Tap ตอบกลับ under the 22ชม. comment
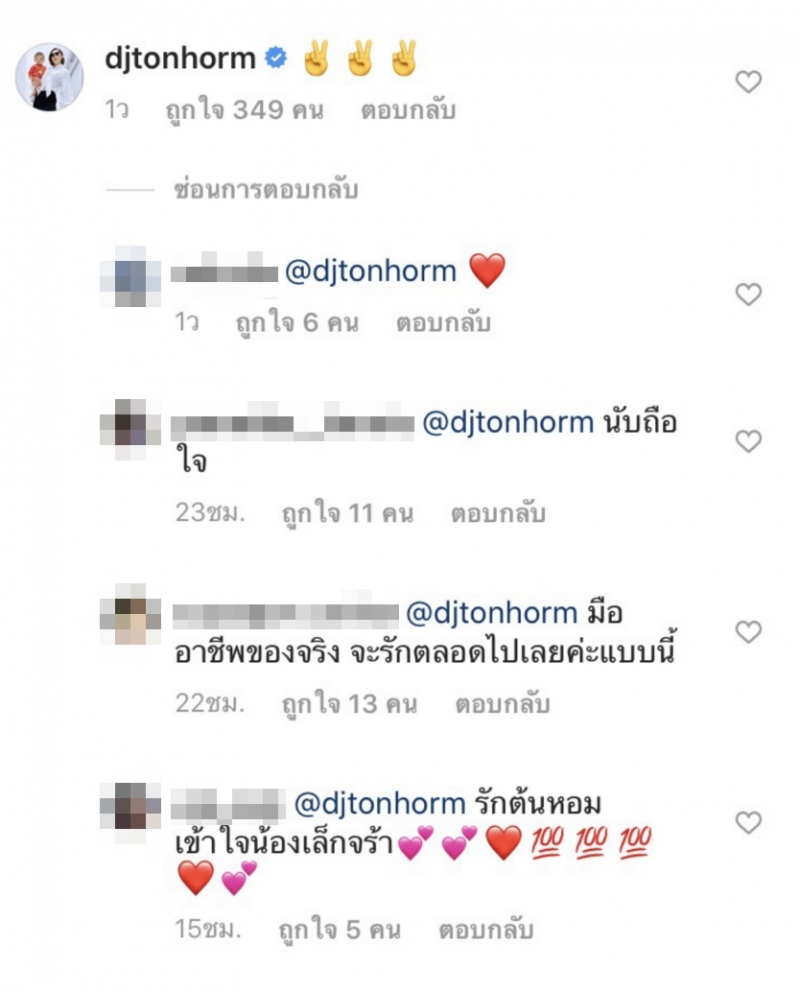800x992 pixels. [x=503, y=704]
